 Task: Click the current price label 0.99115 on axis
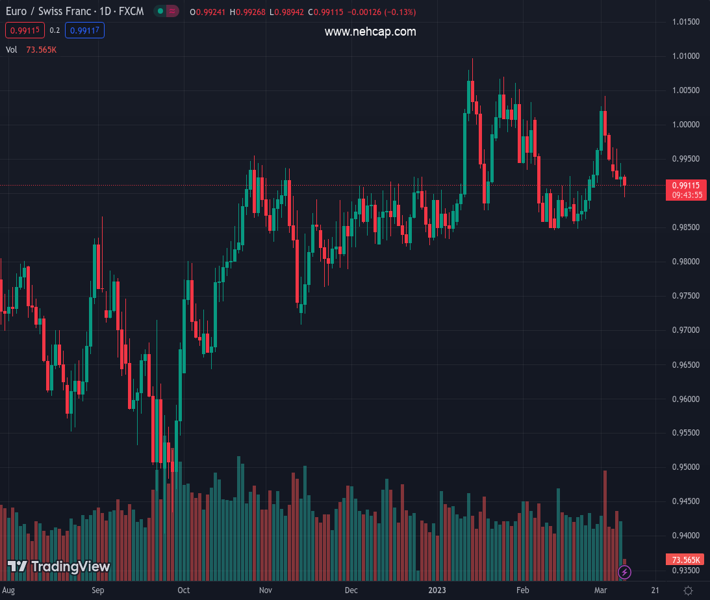(x=686, y=185)
